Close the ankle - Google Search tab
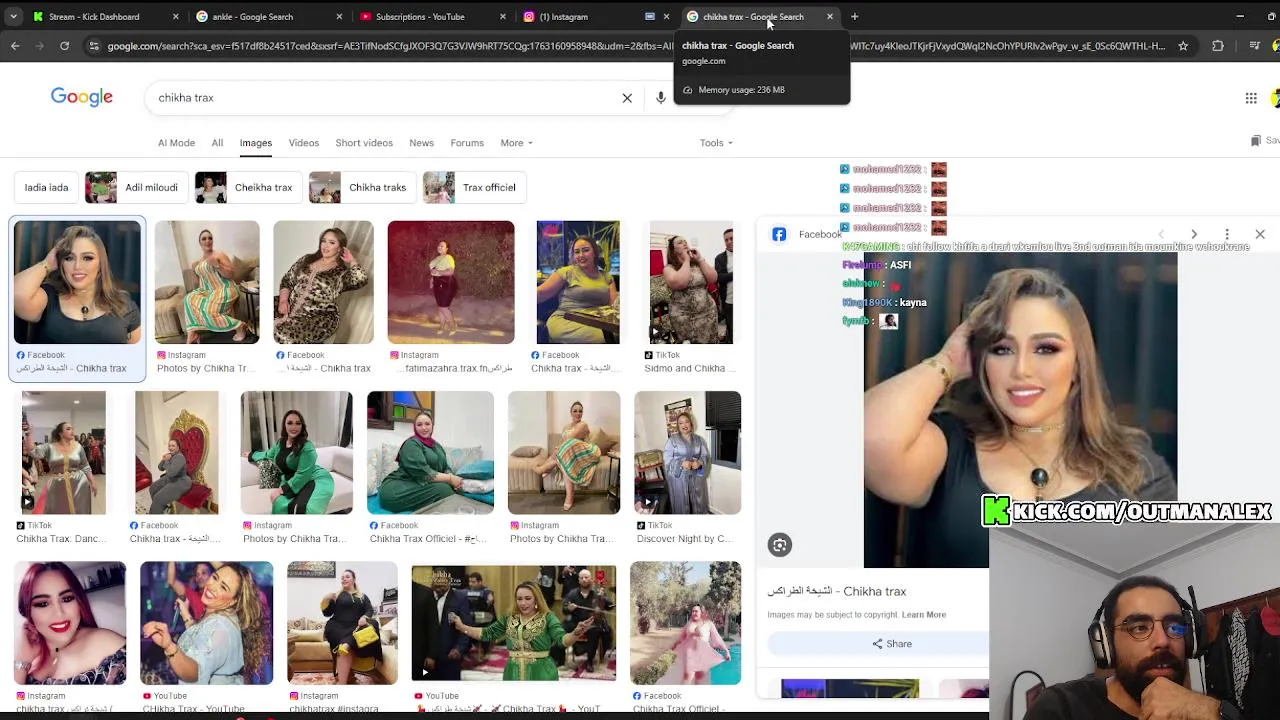This screenshot has width=1280, height=720. [339, 16]
